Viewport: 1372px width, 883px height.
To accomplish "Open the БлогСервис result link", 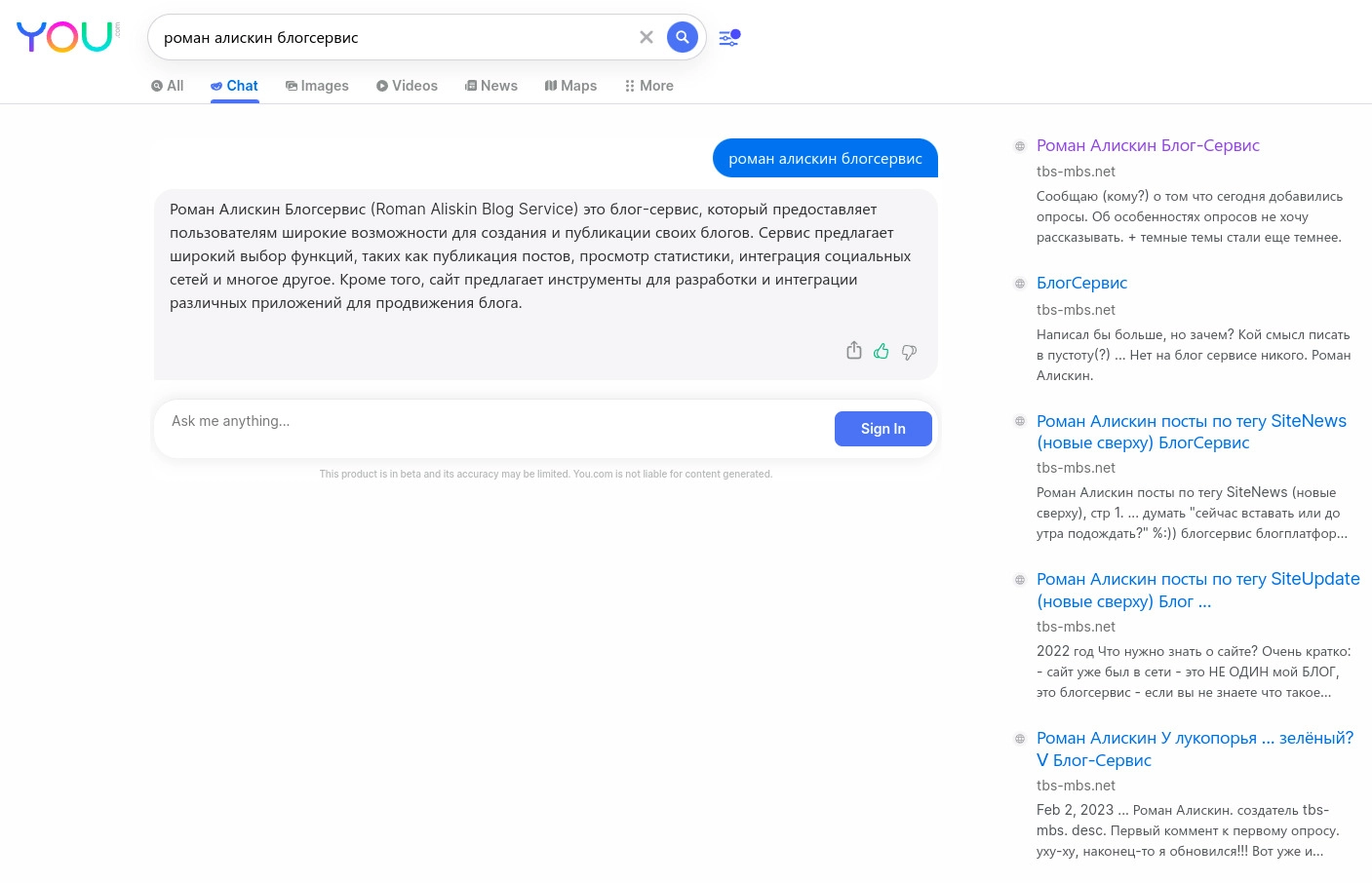I will point(1081,283).
